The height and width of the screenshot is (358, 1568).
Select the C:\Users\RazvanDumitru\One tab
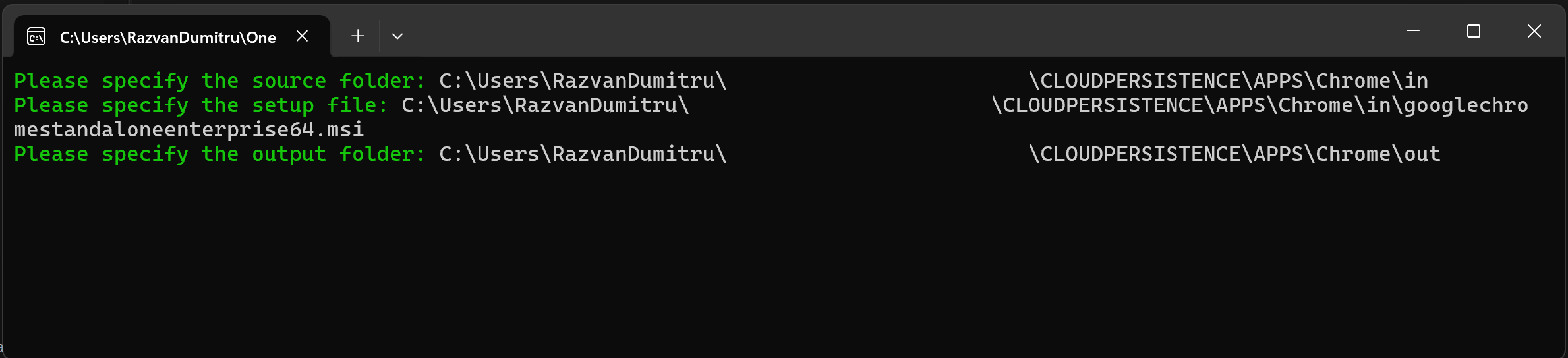pyautogui.click(x=168, y=37)
